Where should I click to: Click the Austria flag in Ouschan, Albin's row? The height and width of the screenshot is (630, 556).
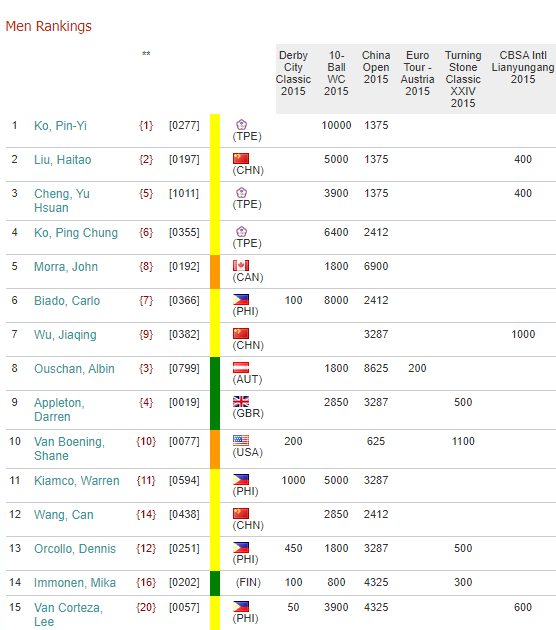(241, 367)
